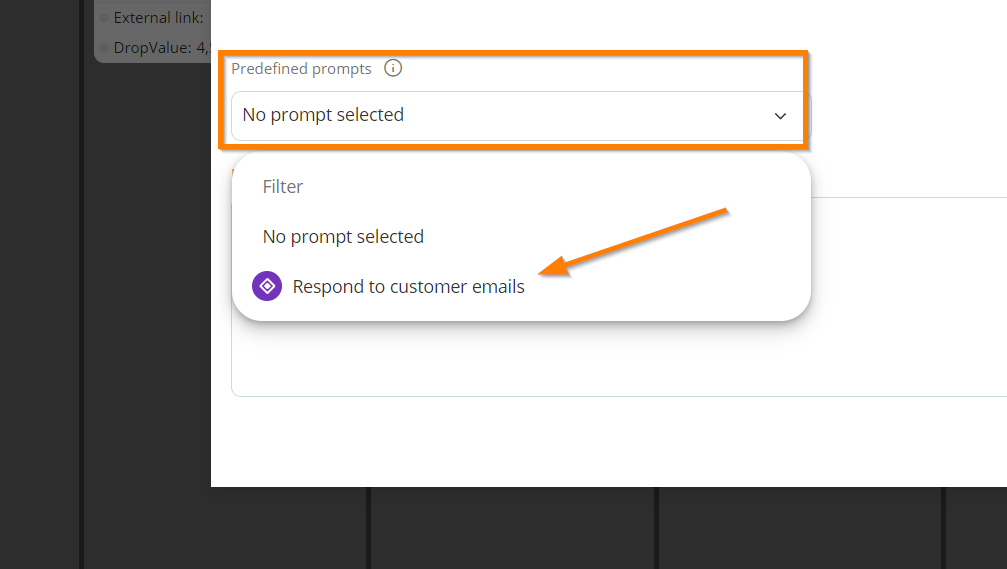This screenshot has height=569, width=1007.
Task: Collapse the dropdown using the chevron arrow
Action: [x=780, y=116]
